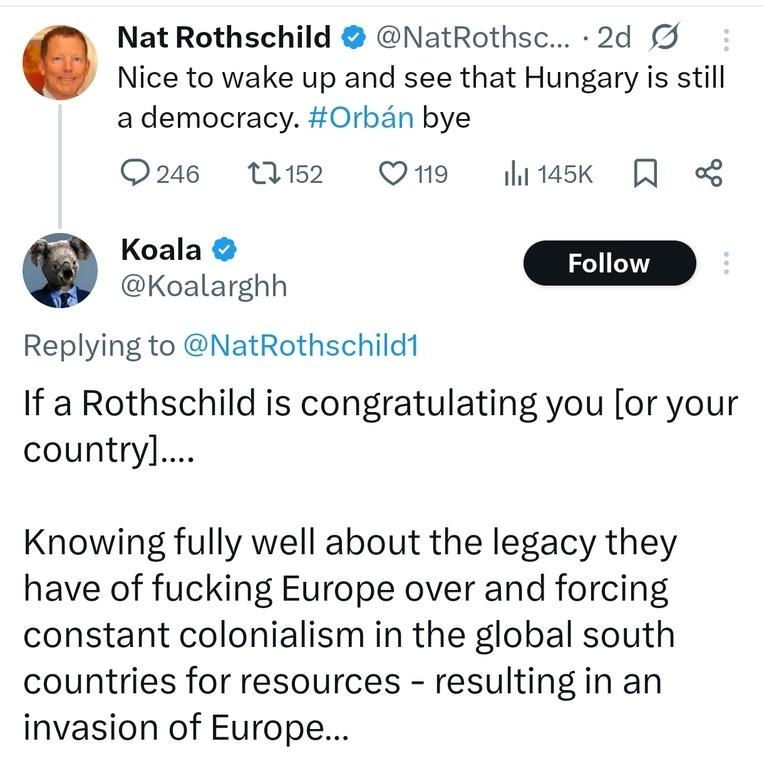Click the reply comment icon on Nat's tweet
The height and width of the screenshot is (774, 764).
click(134, 174)
